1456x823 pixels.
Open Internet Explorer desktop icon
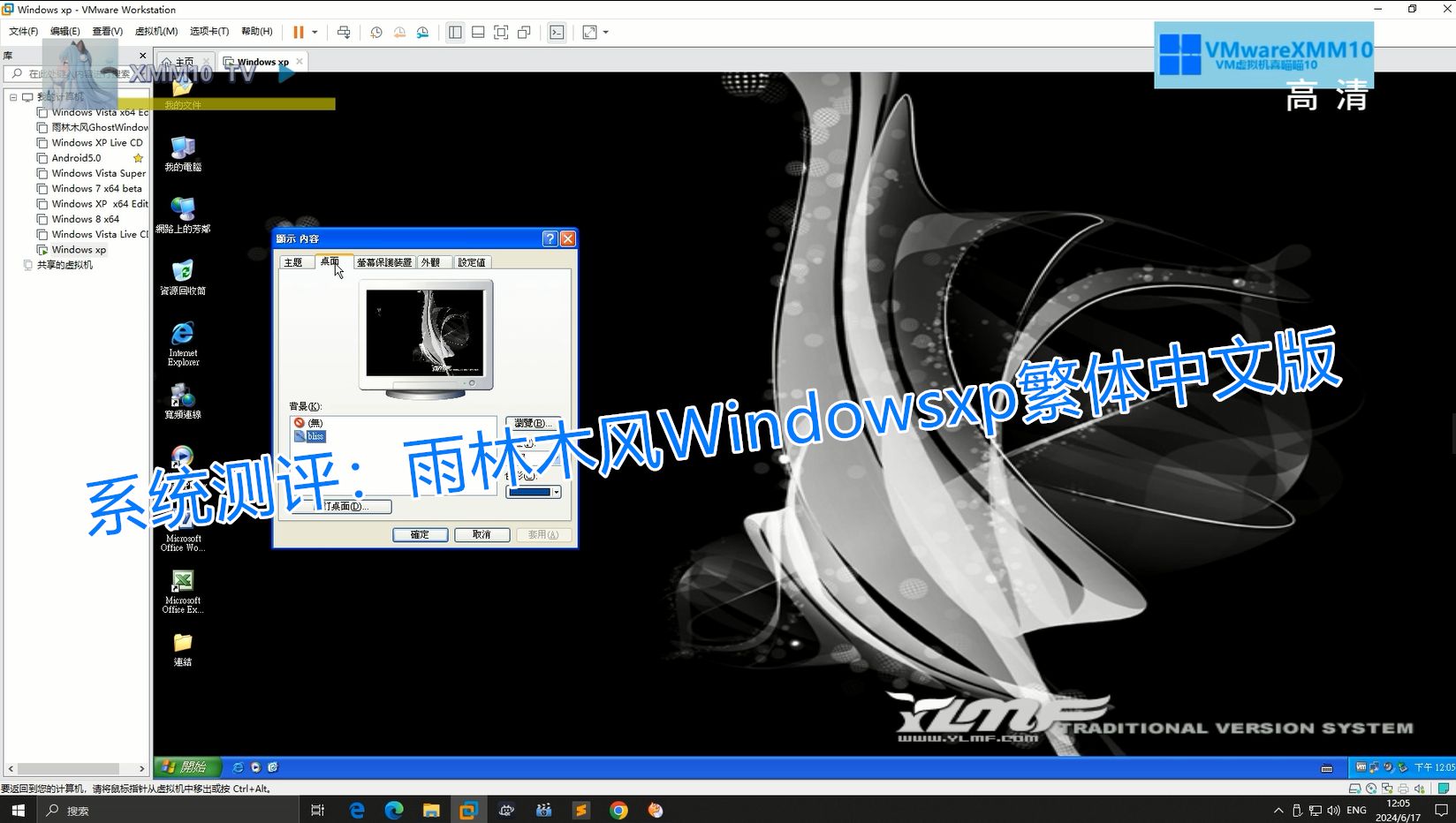pos(183,344)
